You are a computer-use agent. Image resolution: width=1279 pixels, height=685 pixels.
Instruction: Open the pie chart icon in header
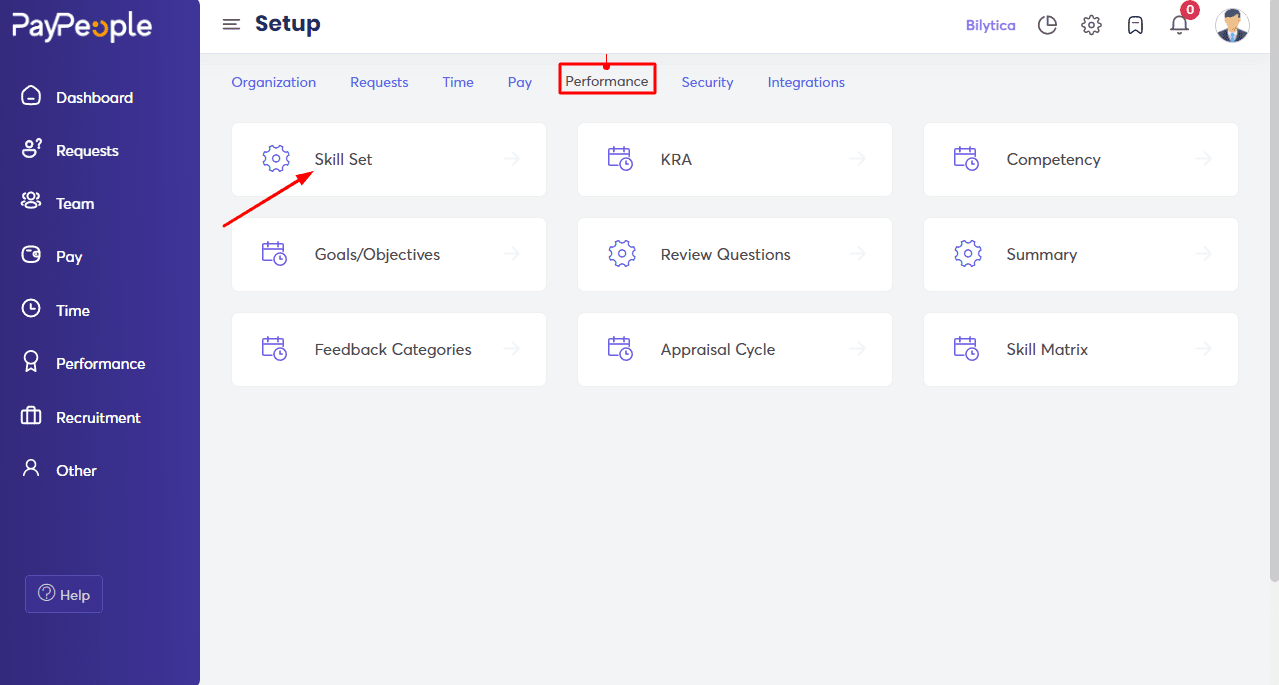click(1047, 25)
